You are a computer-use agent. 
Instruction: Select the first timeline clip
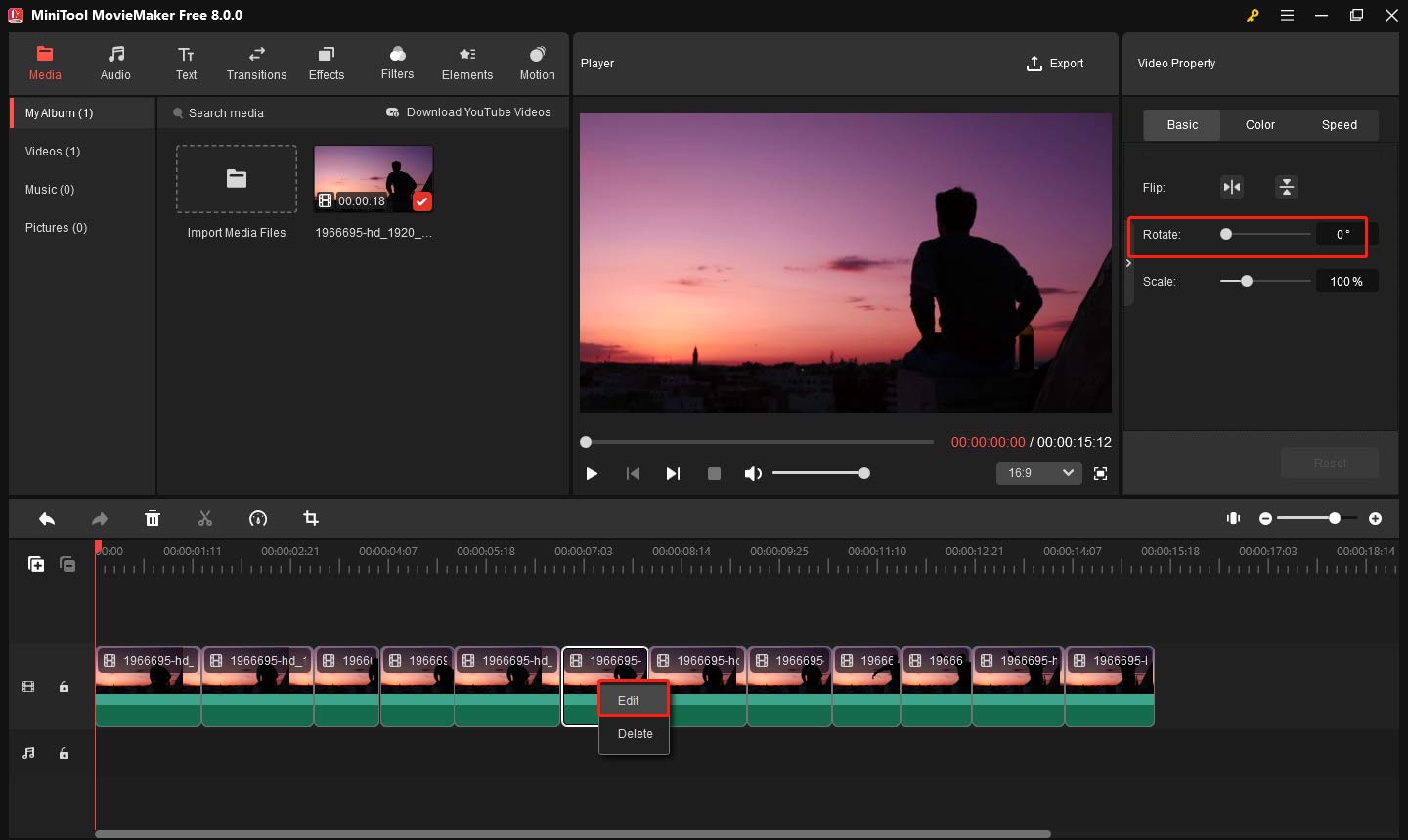point(148,686)
